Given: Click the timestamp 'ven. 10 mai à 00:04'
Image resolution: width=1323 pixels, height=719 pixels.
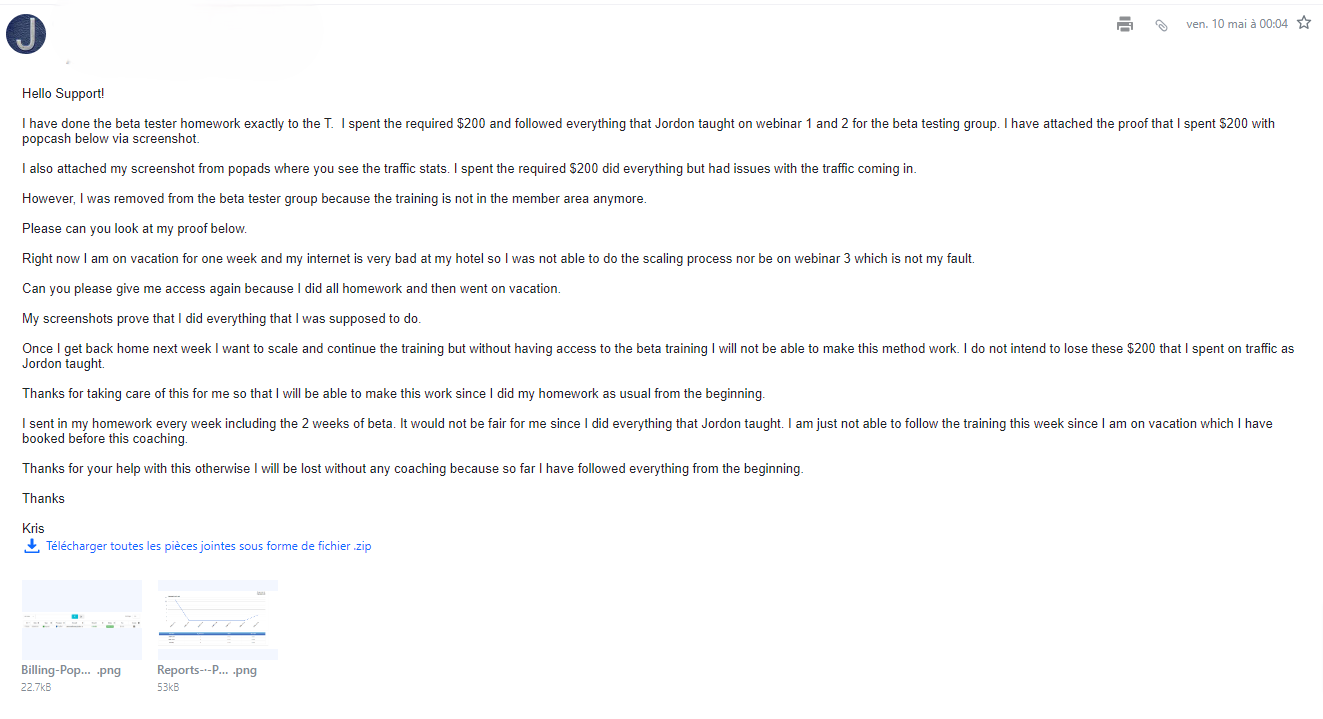Looking at the screenshot, I should pos(1237,23).
